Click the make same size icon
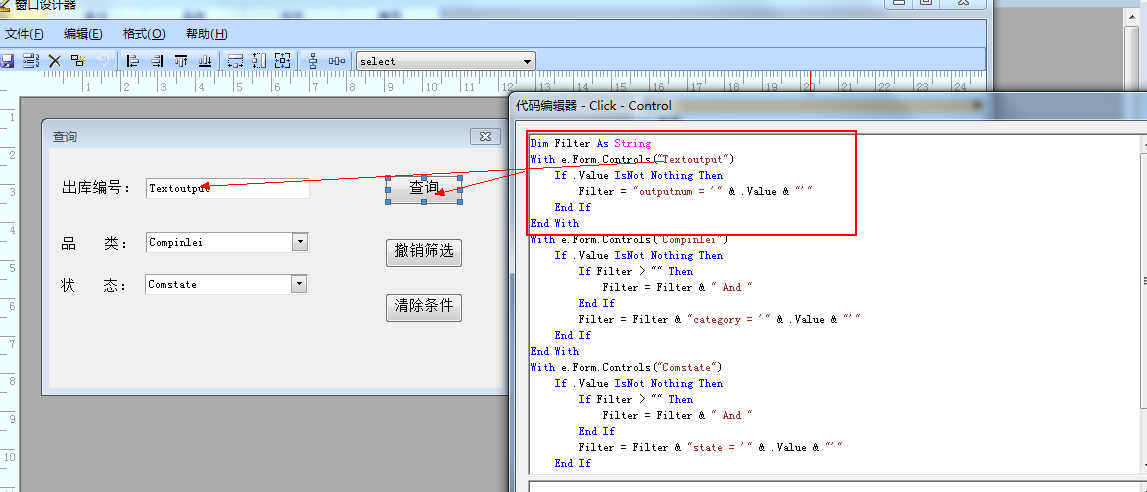This screenshot has width=1147, height=492. pyautogui.click(x=283, y=61)
